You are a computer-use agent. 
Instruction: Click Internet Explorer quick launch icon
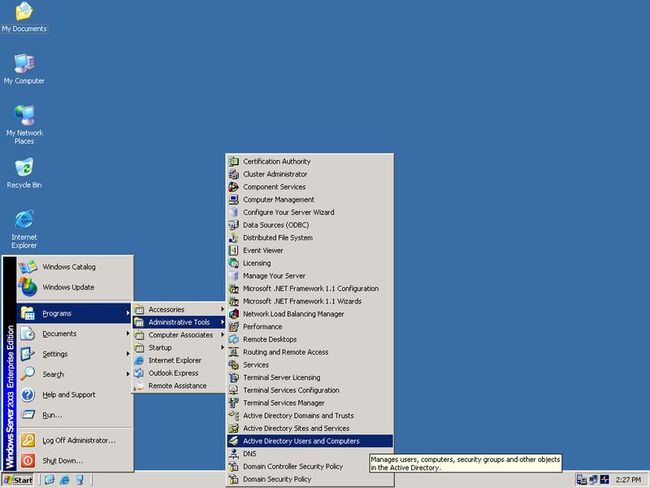65,480
